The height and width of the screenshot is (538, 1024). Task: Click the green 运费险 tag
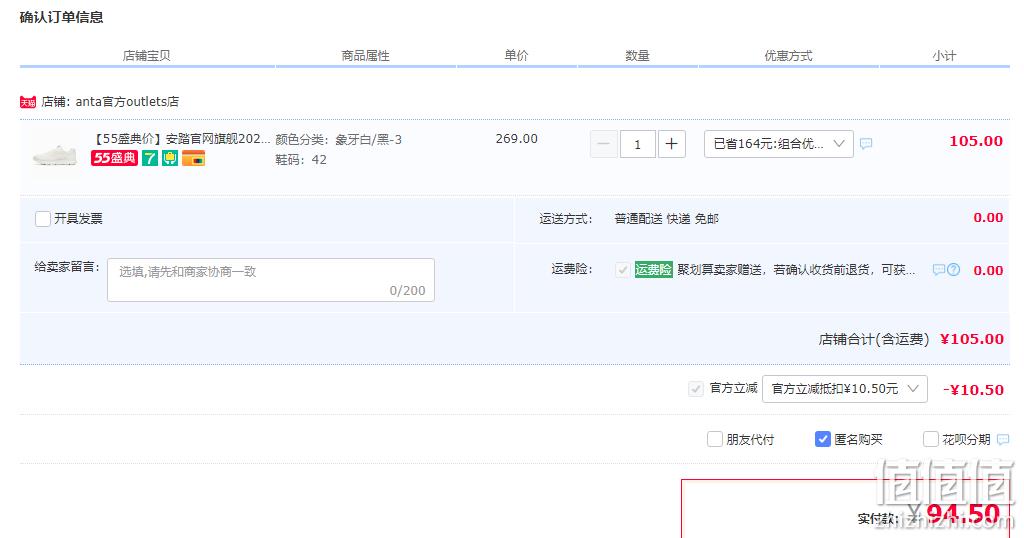(x=653, y=269)
